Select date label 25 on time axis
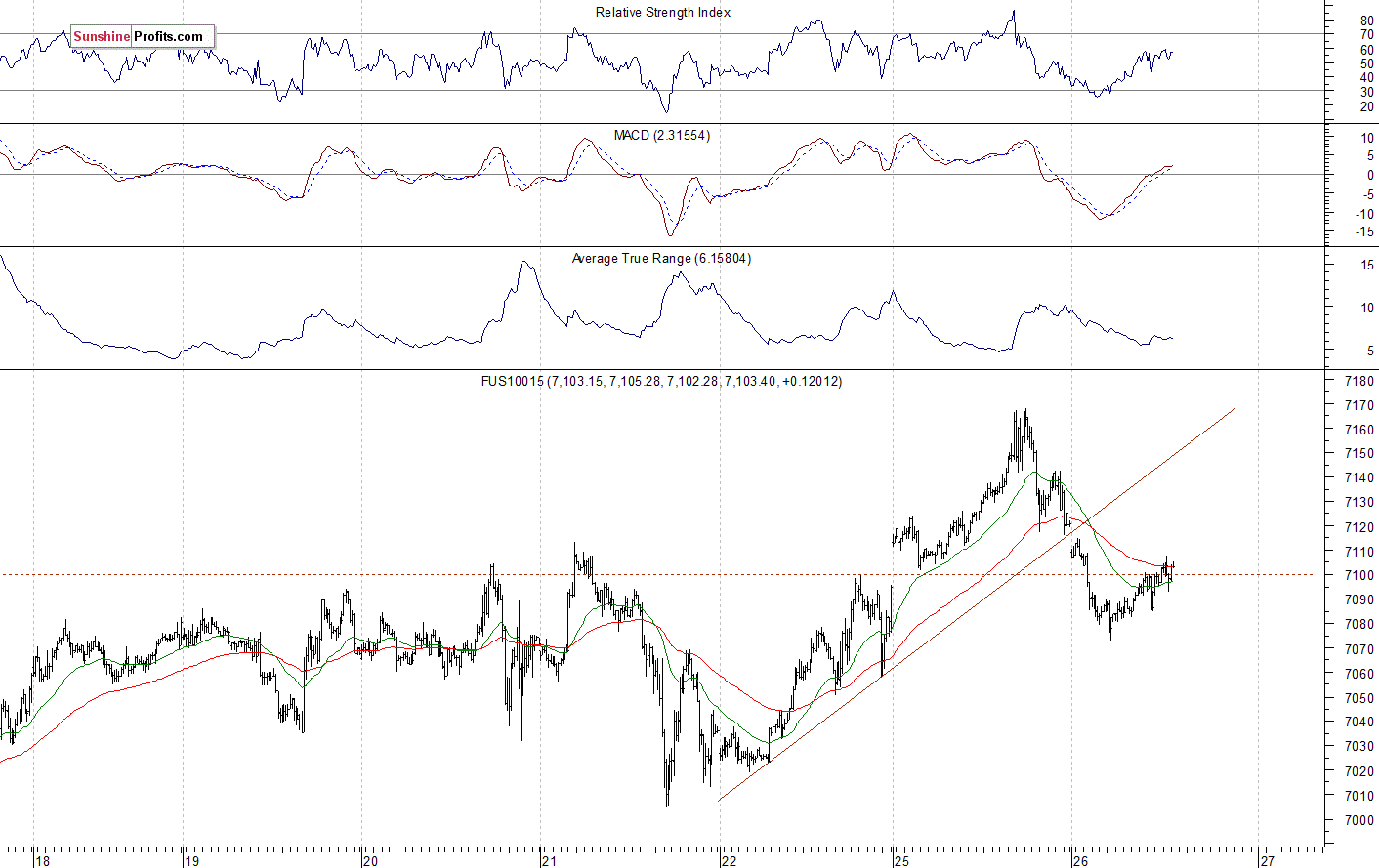Viewport: 1379px width, 868px height. point(903,861)
